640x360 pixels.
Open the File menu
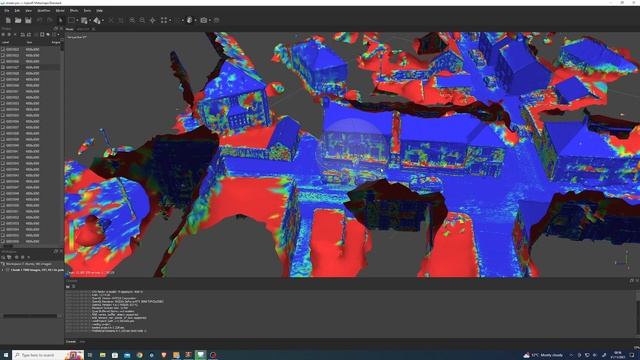point(7,11)
